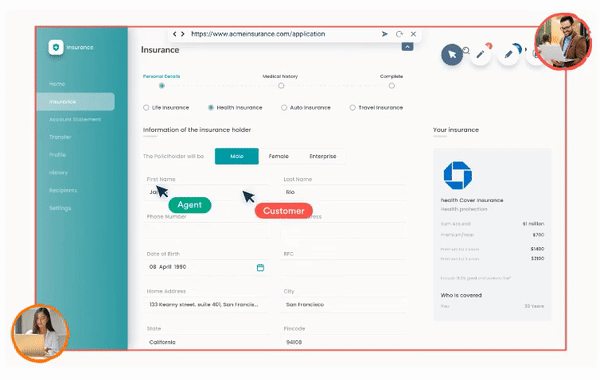Go forward with the right chevron
The height and width of the screenshot is (380, 600).
(x=183, y=34)
